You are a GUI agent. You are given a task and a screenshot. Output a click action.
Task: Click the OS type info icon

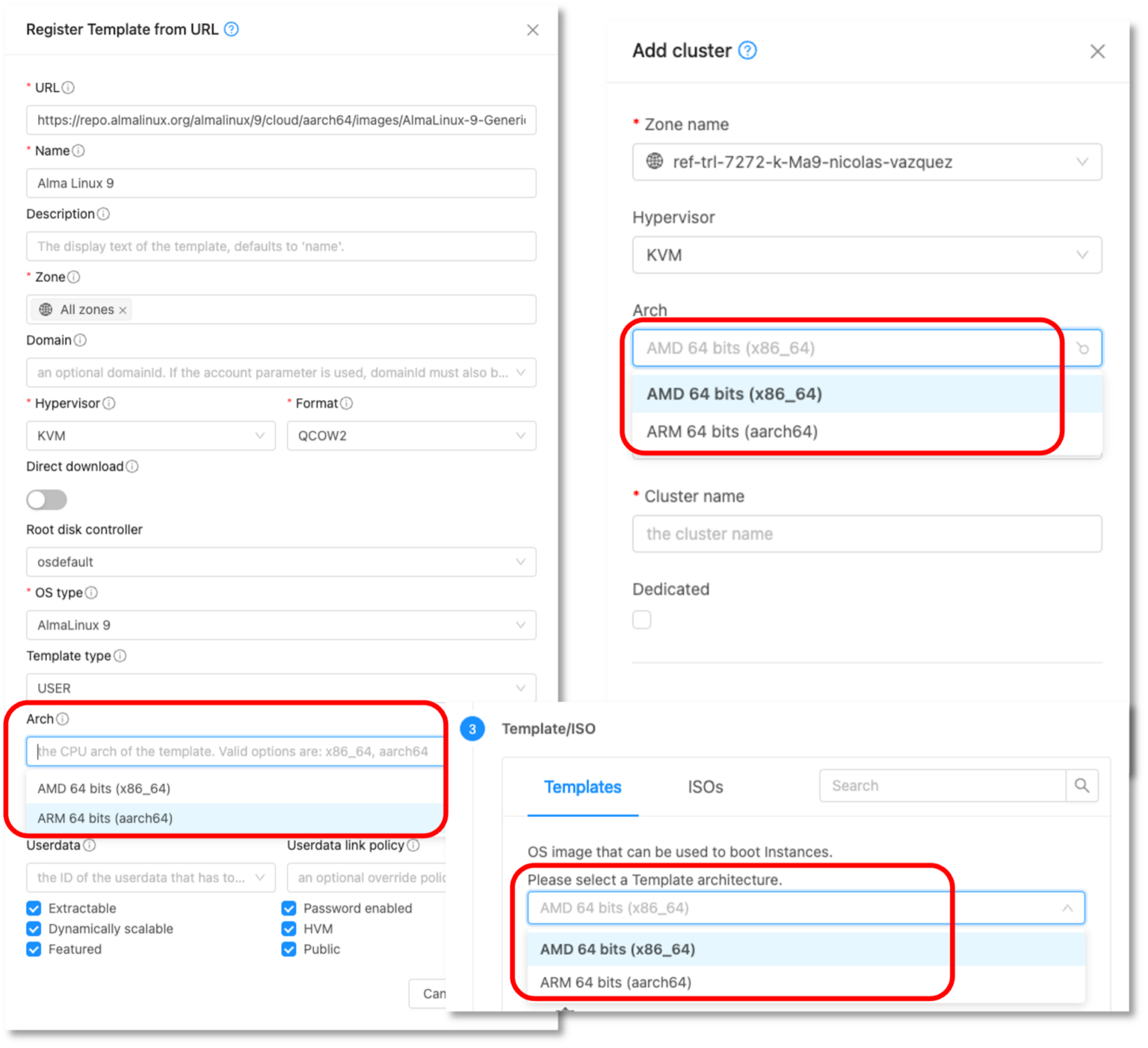pos(93,592)
